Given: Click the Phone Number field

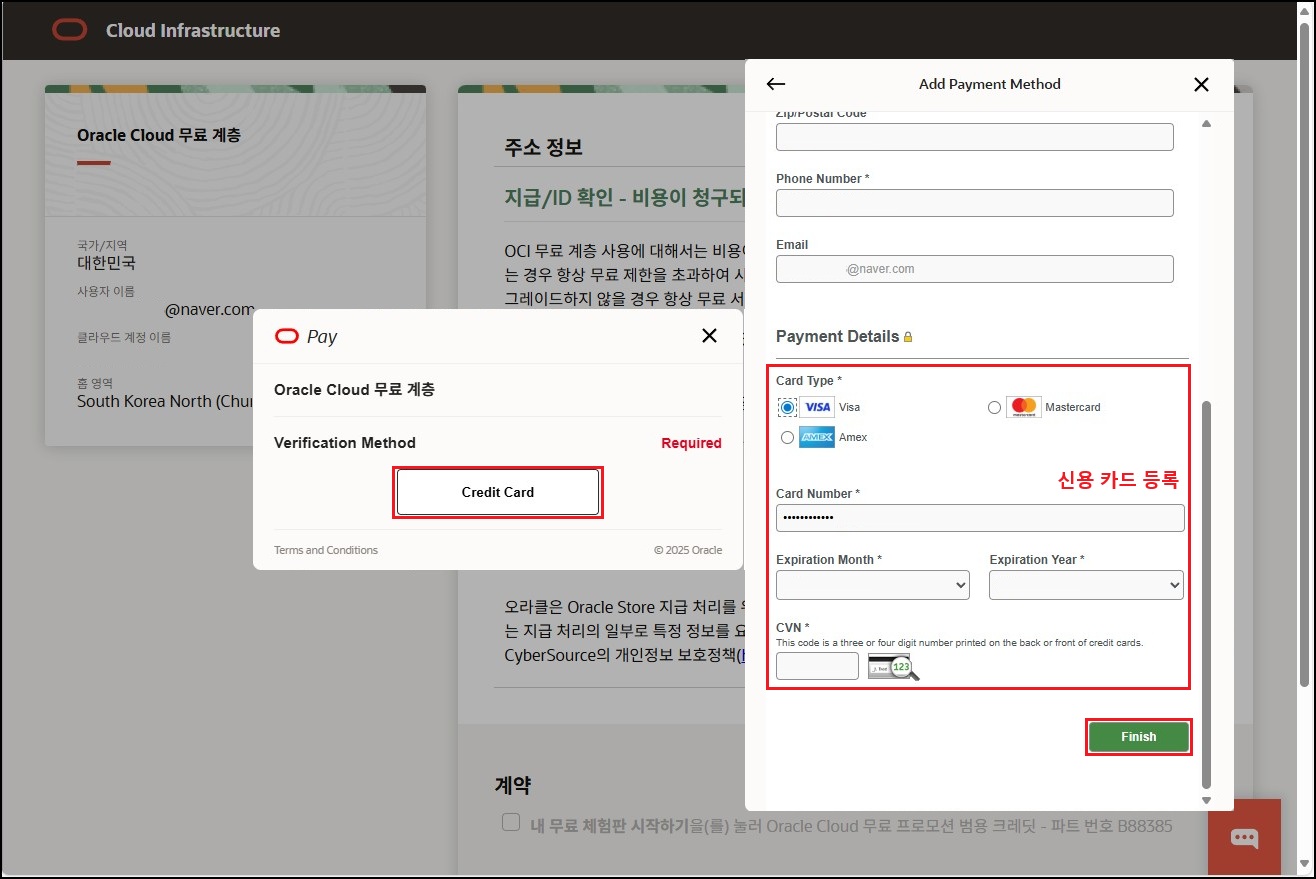Looking at the screenshot, I should [x=975, y=203].
